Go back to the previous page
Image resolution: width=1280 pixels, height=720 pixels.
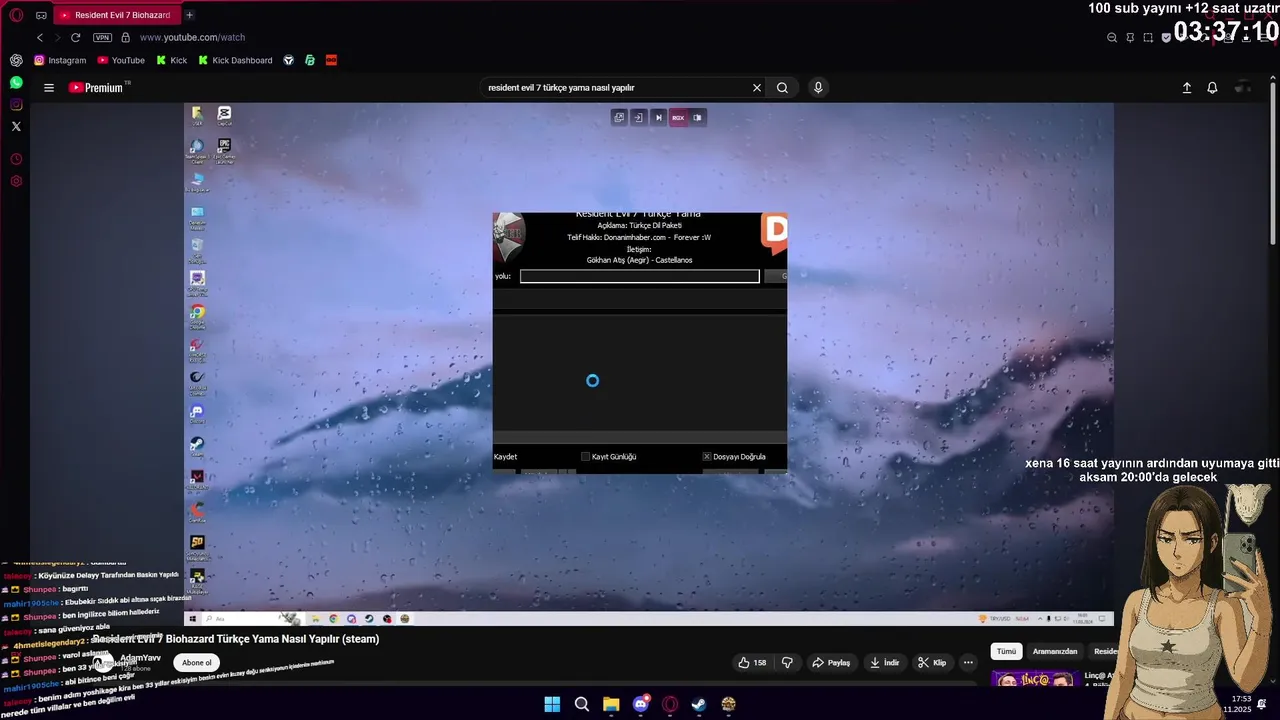click(40, 37)
